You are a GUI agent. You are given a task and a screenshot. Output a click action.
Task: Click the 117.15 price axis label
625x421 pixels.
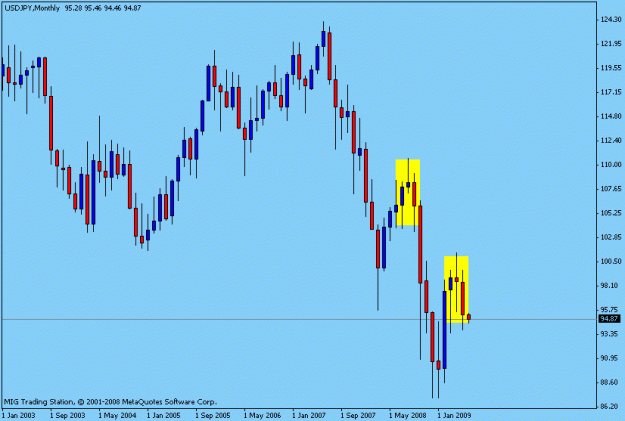point(611,92)
